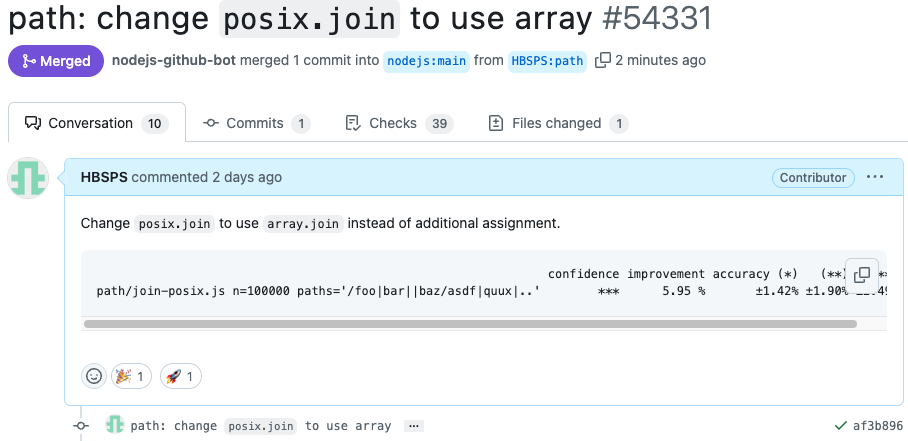The height and width of the screenshot is (441, 908).
Task: Click the benchmark line 'path/join-posix.js'
Action: [x=318, y=291]
